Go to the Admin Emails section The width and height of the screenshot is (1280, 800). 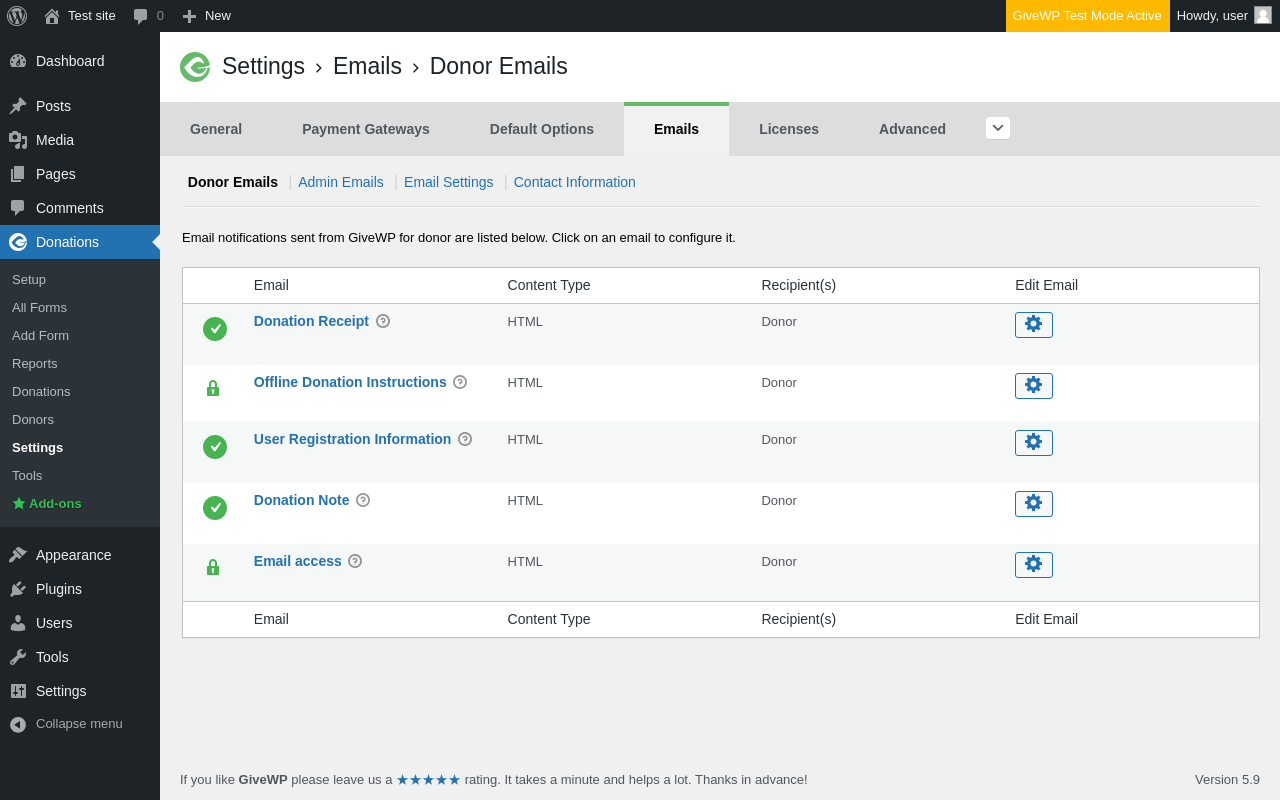[x=341, y=182]
